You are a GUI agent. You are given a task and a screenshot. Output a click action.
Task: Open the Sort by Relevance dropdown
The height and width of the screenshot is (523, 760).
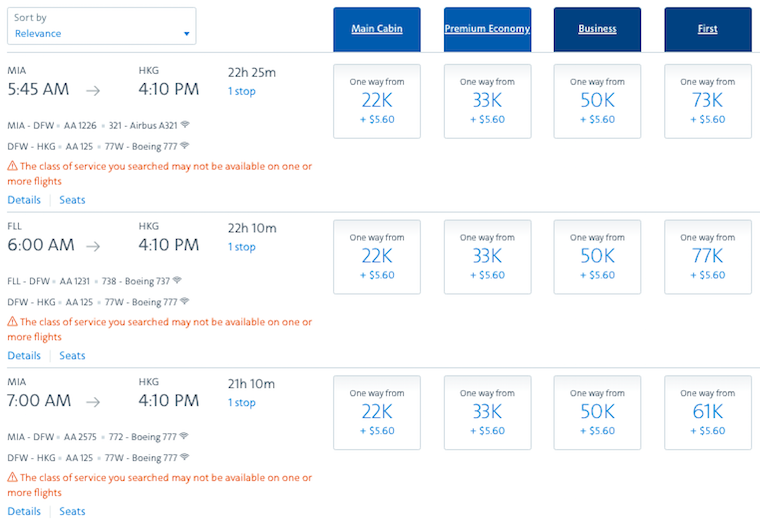pyautogui.click(x=102, y=26)
